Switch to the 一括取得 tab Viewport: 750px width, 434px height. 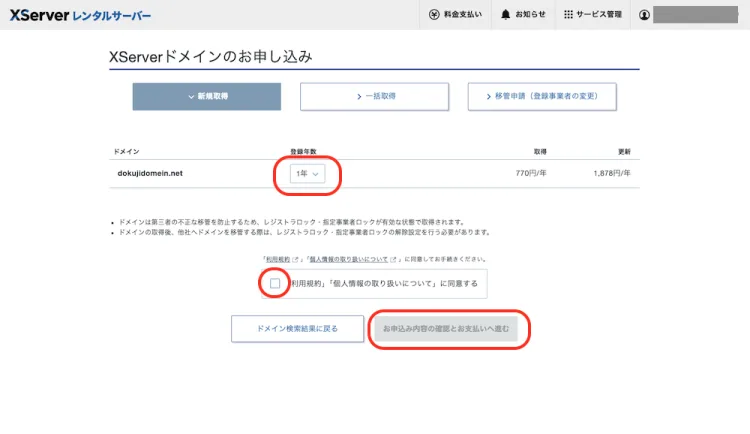(x=375, y=97)
